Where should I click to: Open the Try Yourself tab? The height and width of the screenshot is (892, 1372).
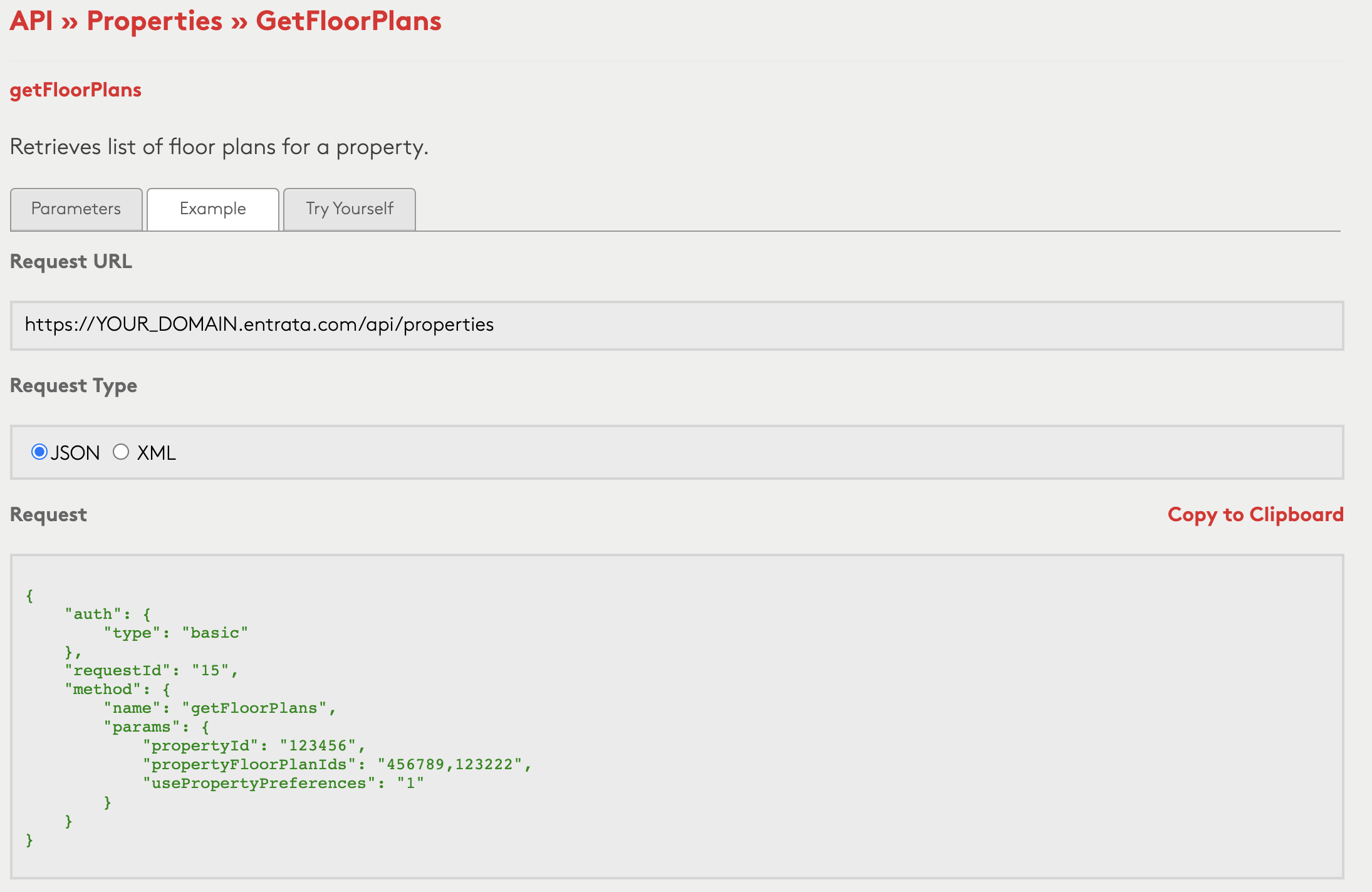point(349,209)
